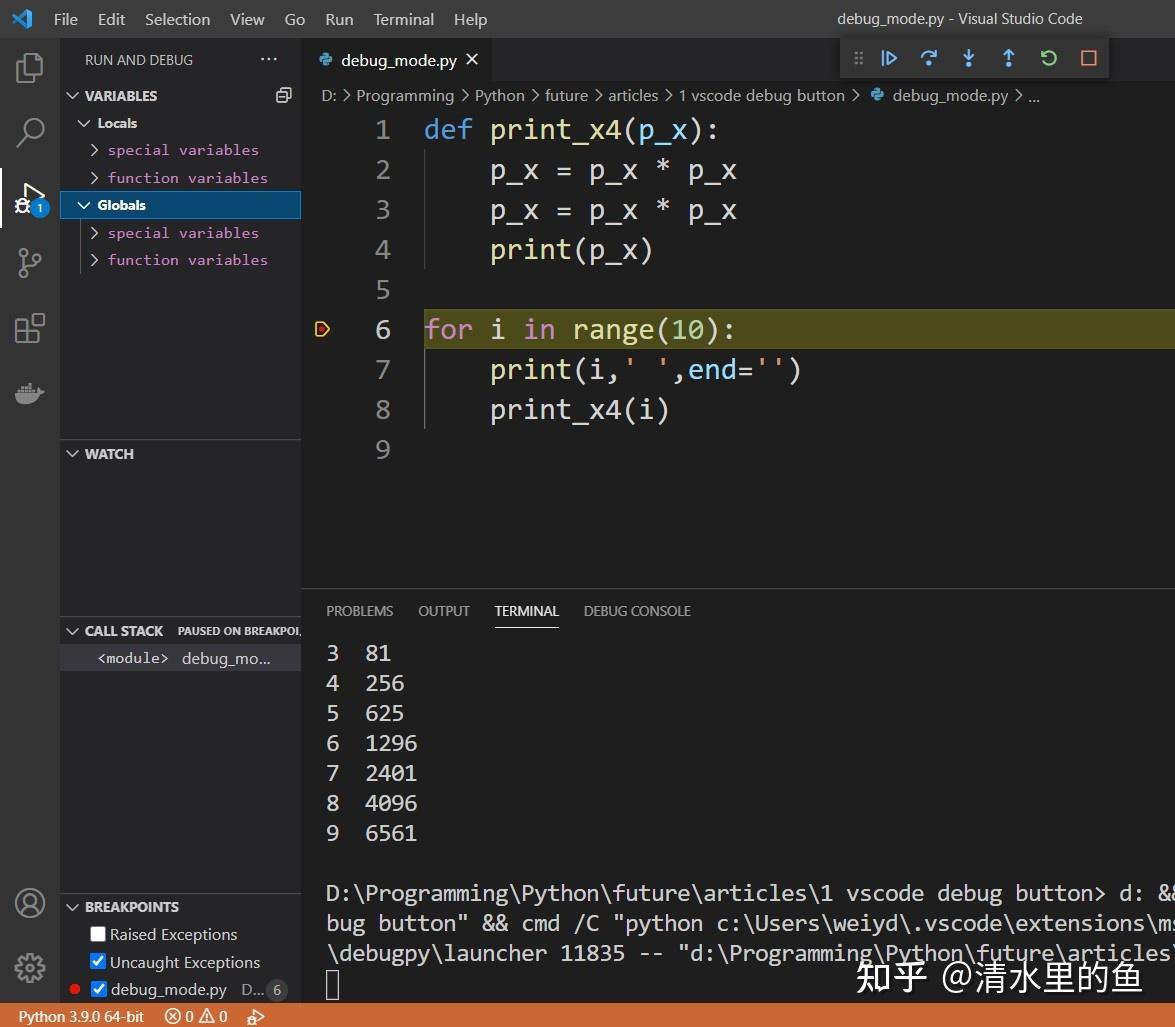Image resolution: width=1175 pixels, height=1027 pixels.
Task: Open the Source Control view
Action: pos(29,263)
